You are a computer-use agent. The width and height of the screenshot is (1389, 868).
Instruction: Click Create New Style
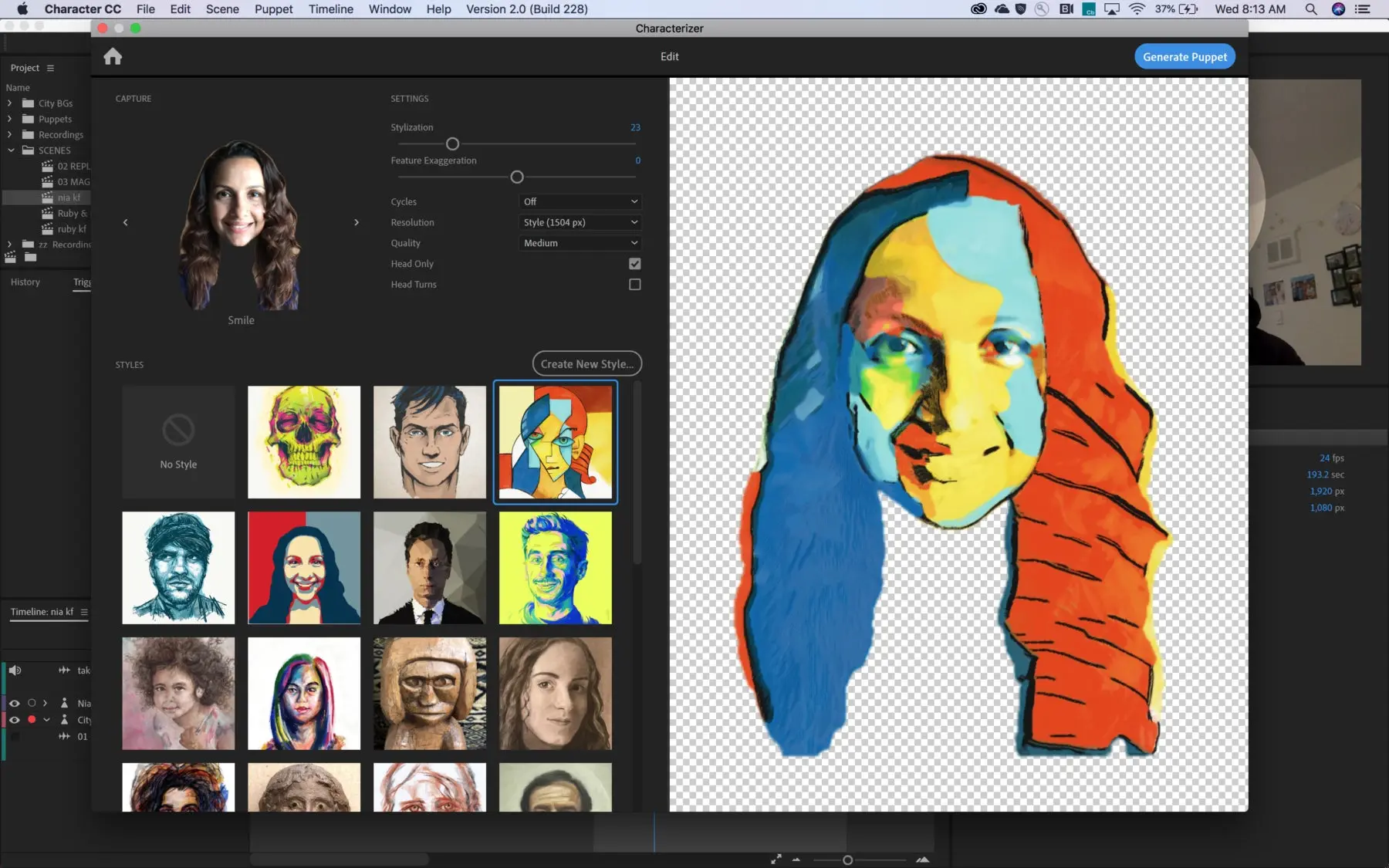pyautogui.click(x=586, y=363)
